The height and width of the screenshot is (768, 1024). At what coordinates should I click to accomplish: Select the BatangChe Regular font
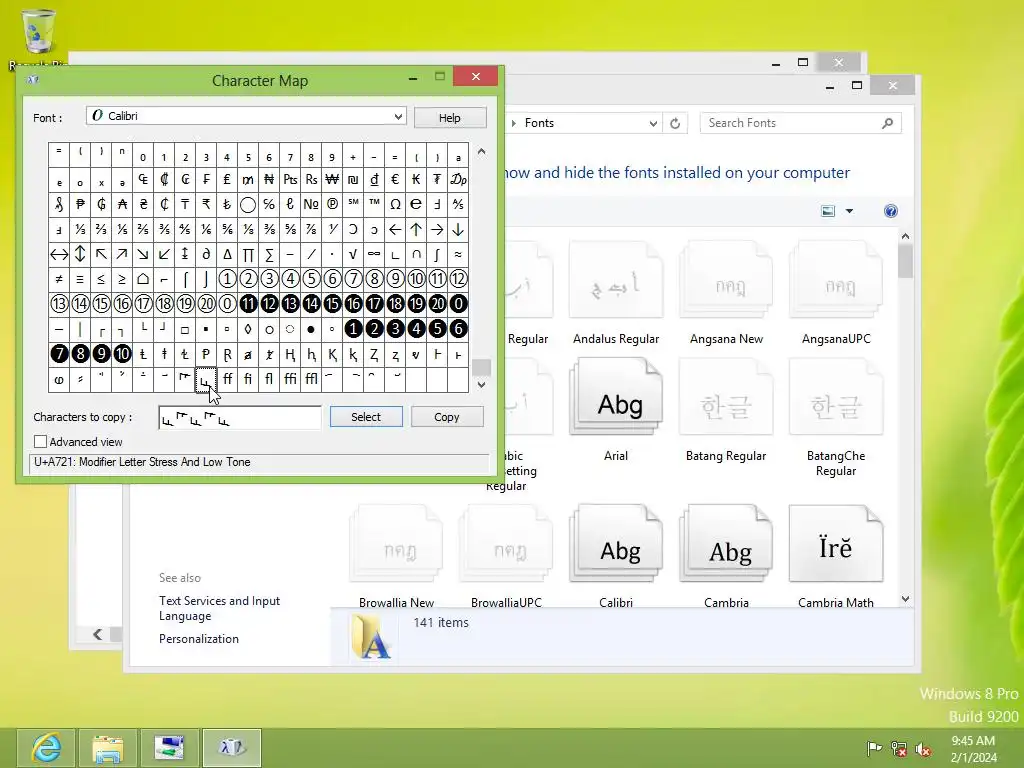pos(836,418)
